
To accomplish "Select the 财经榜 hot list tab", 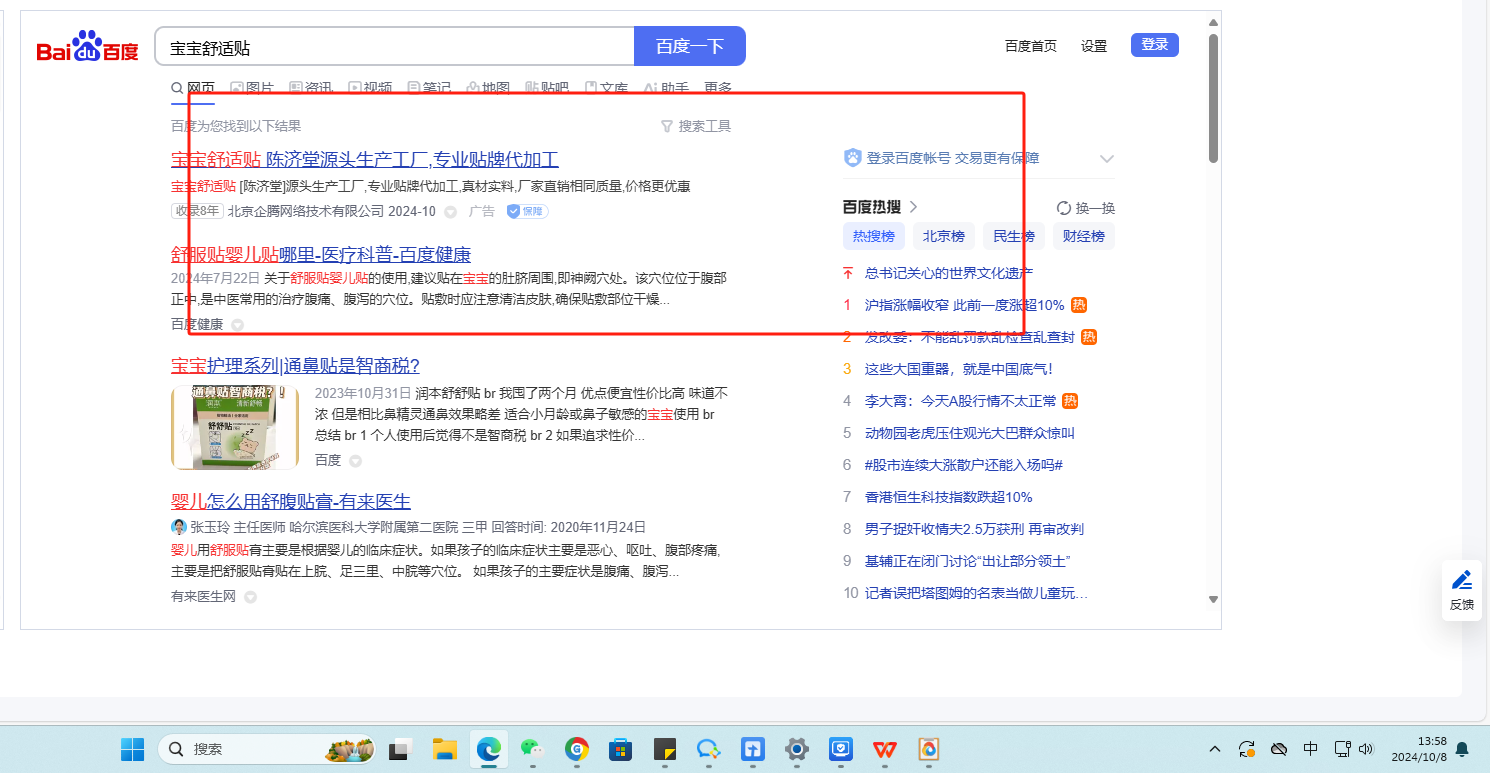I will click(1084, 237).
